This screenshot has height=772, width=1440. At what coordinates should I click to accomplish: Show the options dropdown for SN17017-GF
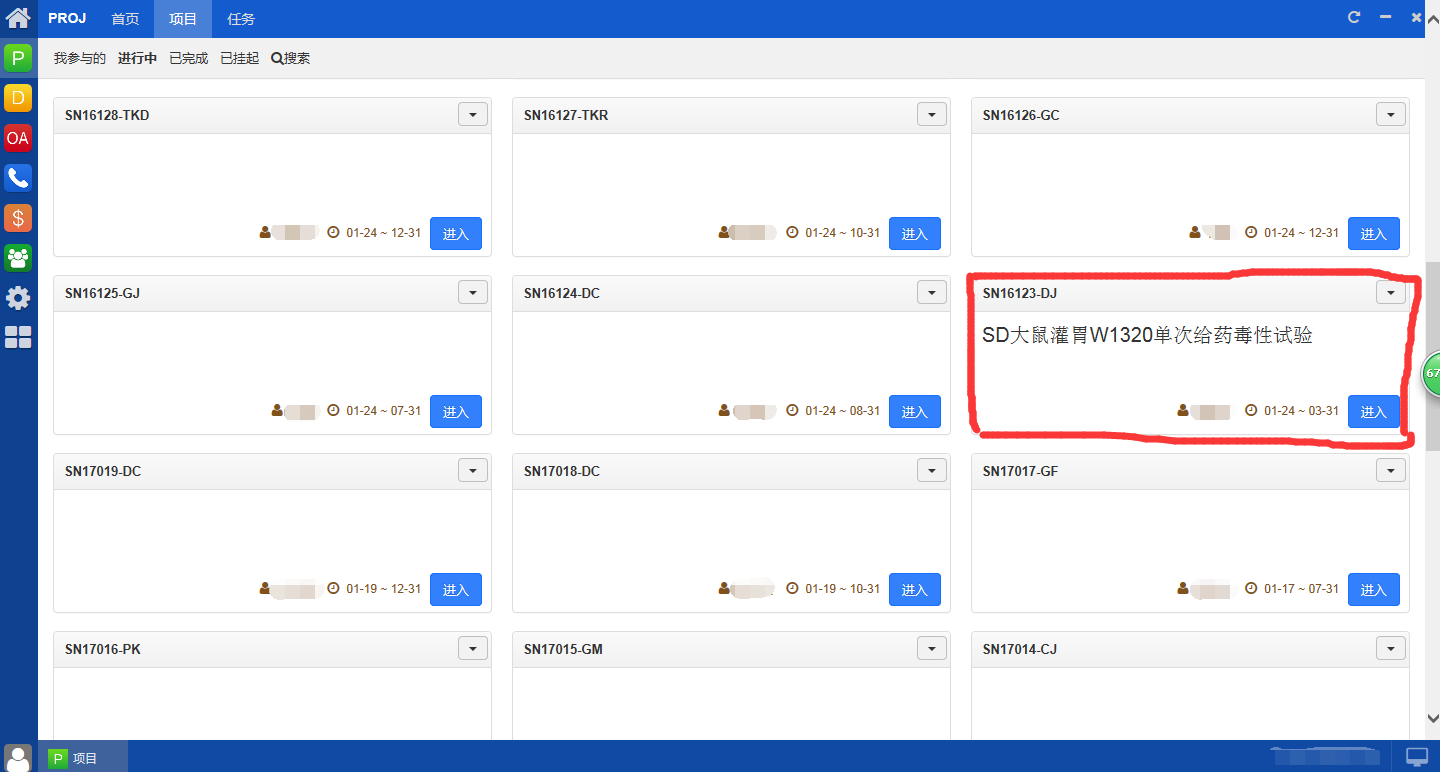(x=1391, y=471)
